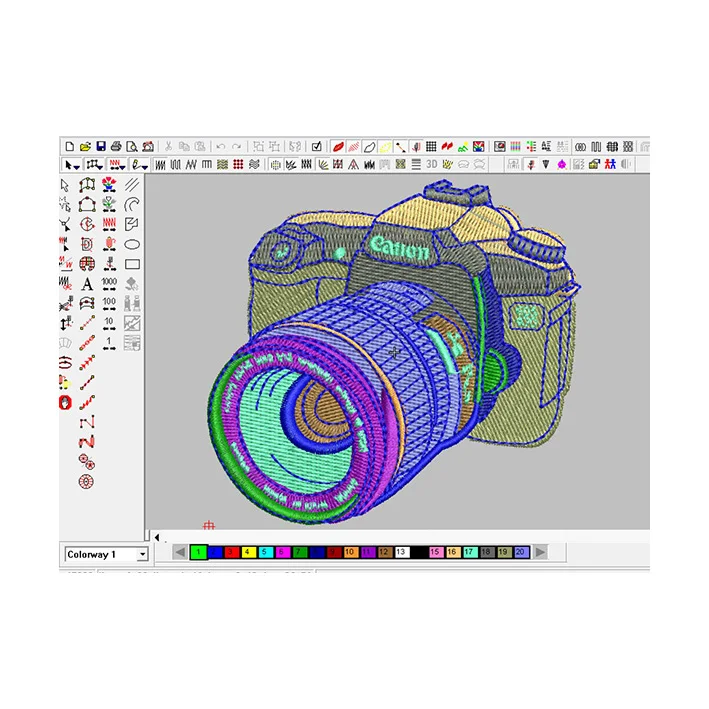Open the reshape nodes tool dropdown

pyautogui.click(x=99, y=167)
